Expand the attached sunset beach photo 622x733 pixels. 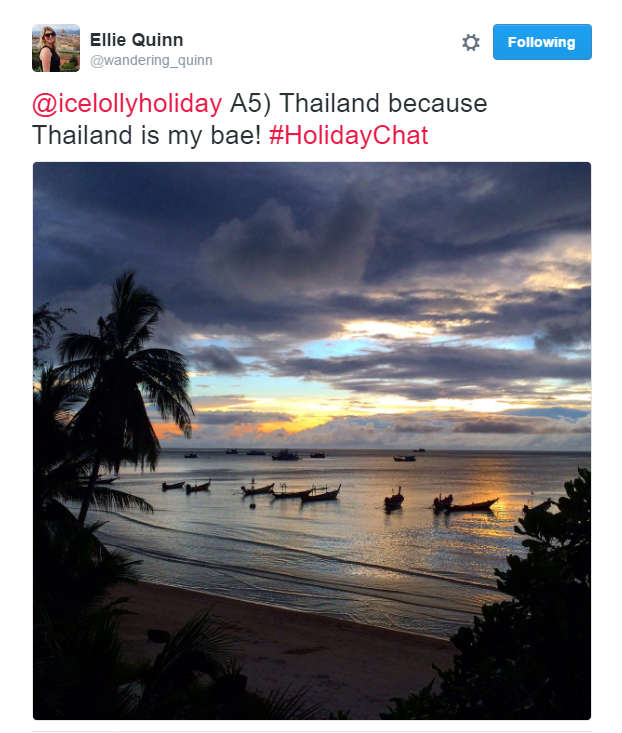point(312,441)
